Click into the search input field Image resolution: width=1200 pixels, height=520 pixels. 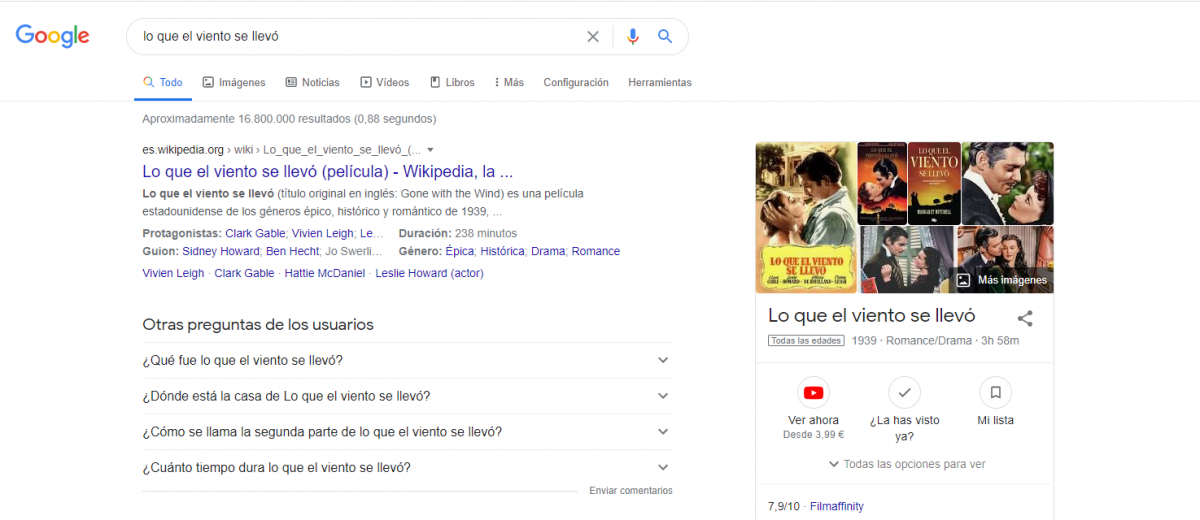tap(360, 37)
